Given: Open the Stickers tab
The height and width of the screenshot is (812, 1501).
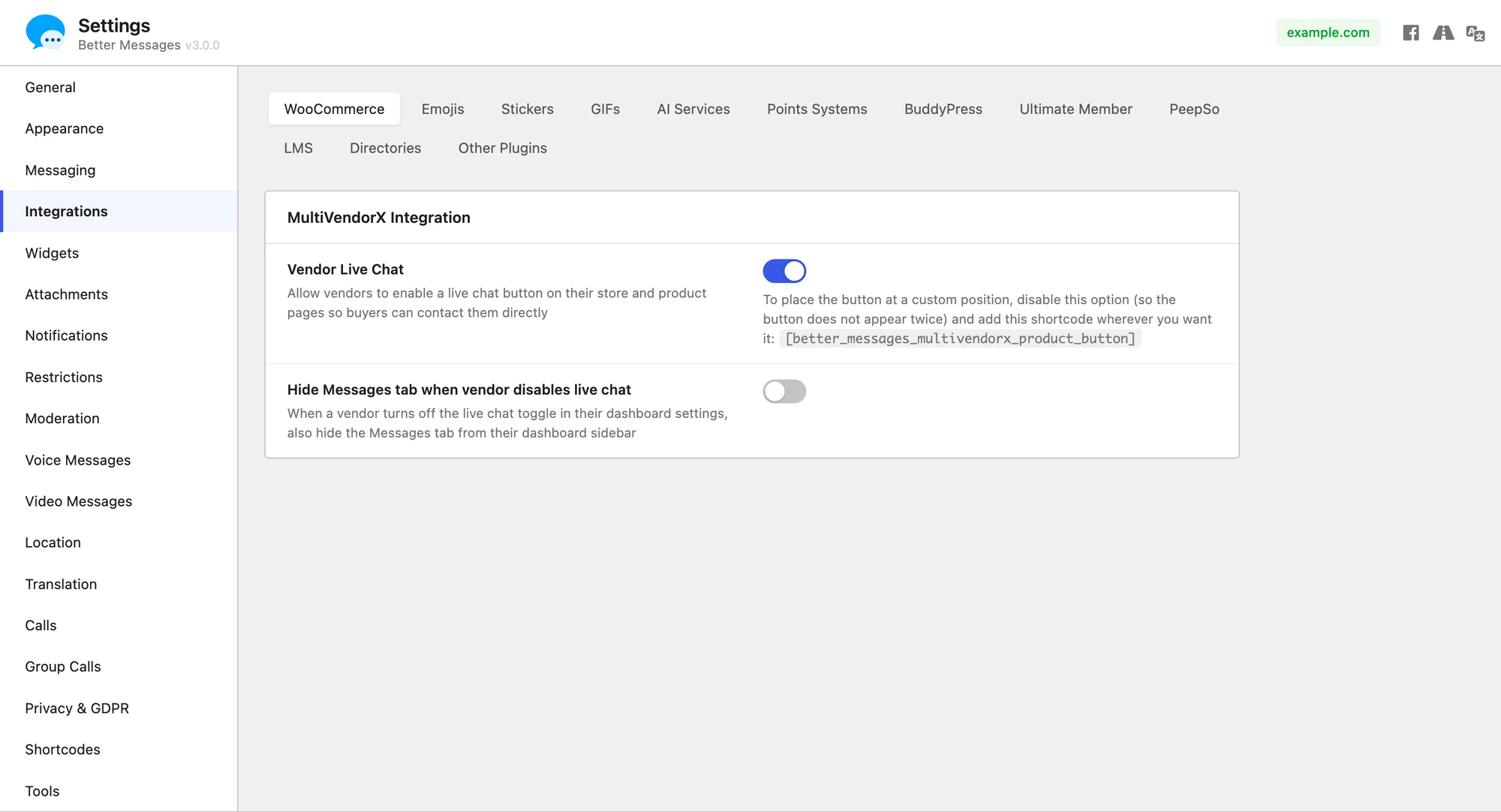Looking at the screenshot, I should click(x=528, y=109).
